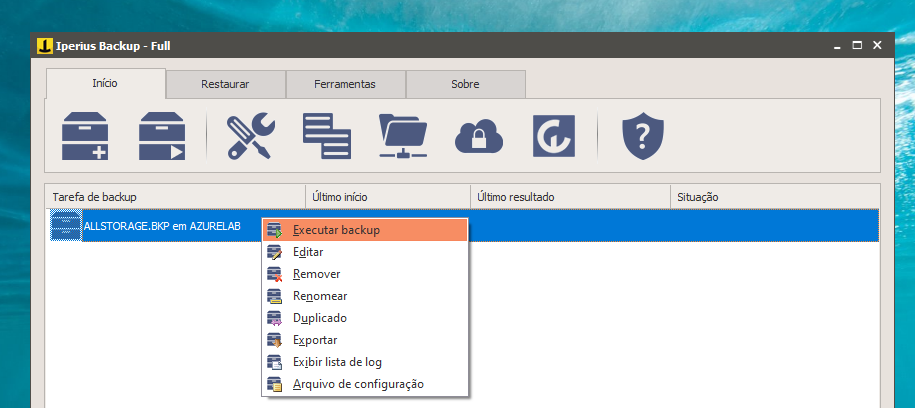Click the Arquivo de configuração icon
This screenshot has height=408, width=915.
[x=275, y=385]
